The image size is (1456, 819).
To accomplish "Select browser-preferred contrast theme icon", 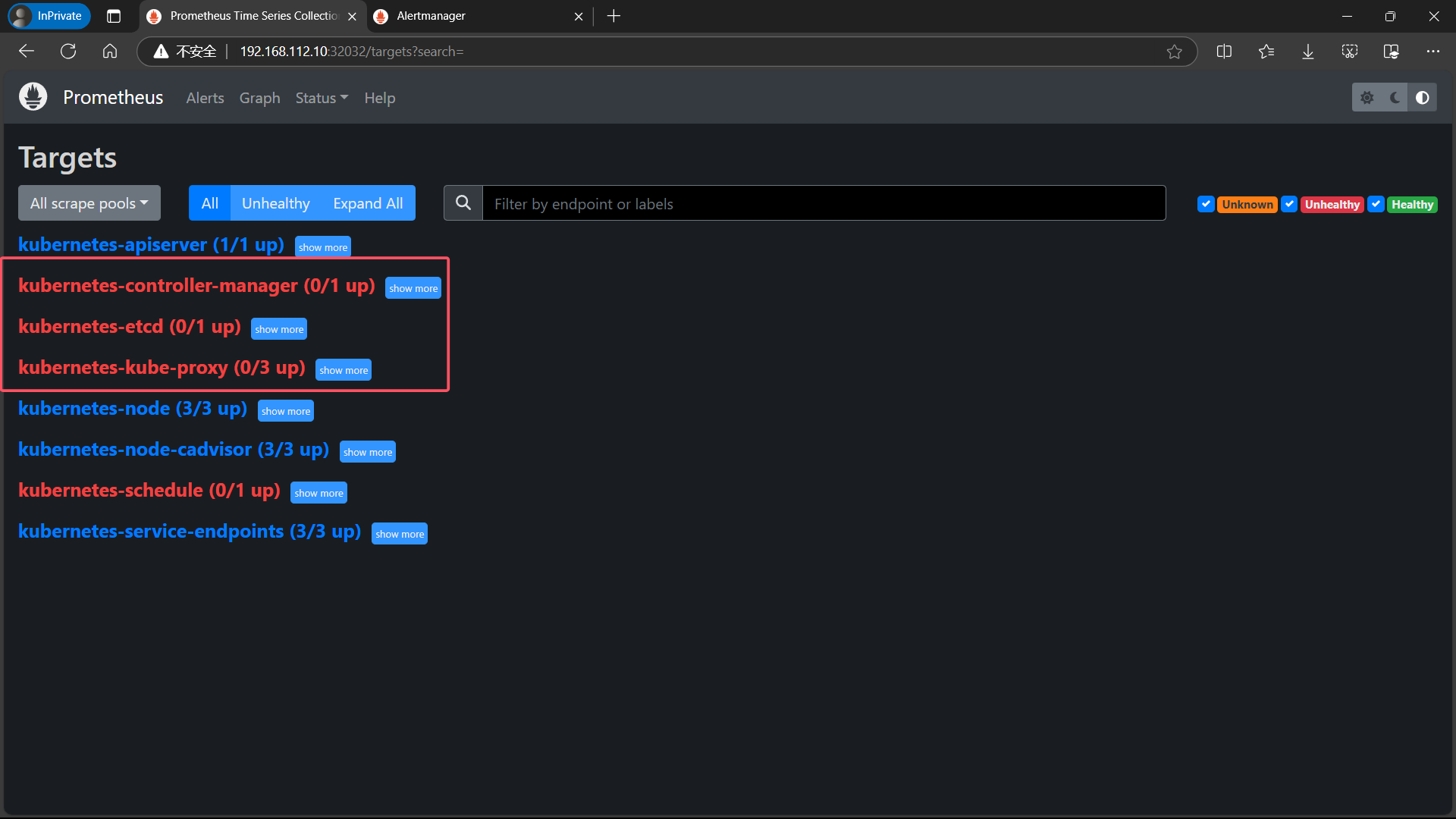I will click(1423, 97).
